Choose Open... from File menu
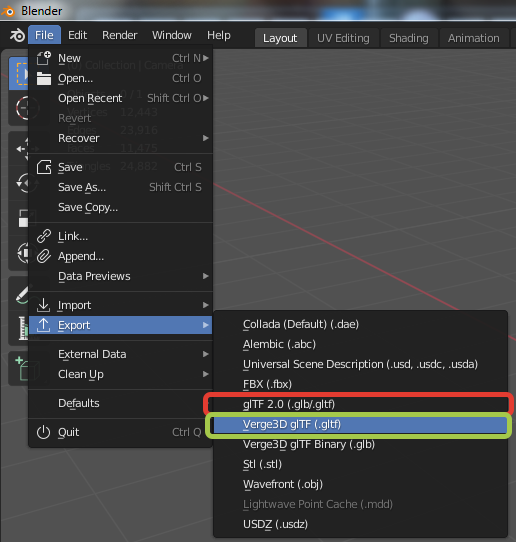The width and height of the screenshot is (516, 542). tap(120, 78)
